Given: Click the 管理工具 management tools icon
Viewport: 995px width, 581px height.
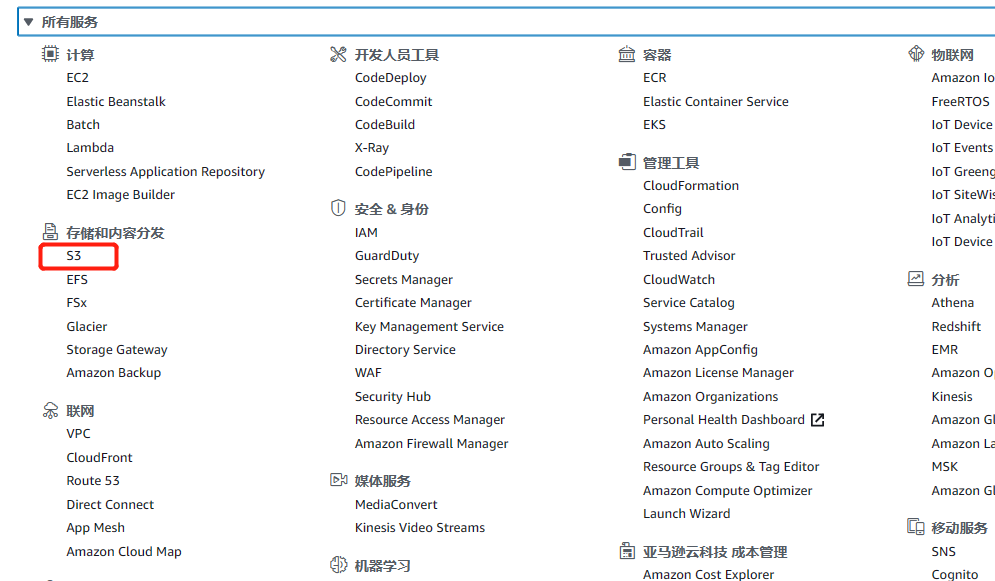Looking at the screenshot, I should point(627,162).
